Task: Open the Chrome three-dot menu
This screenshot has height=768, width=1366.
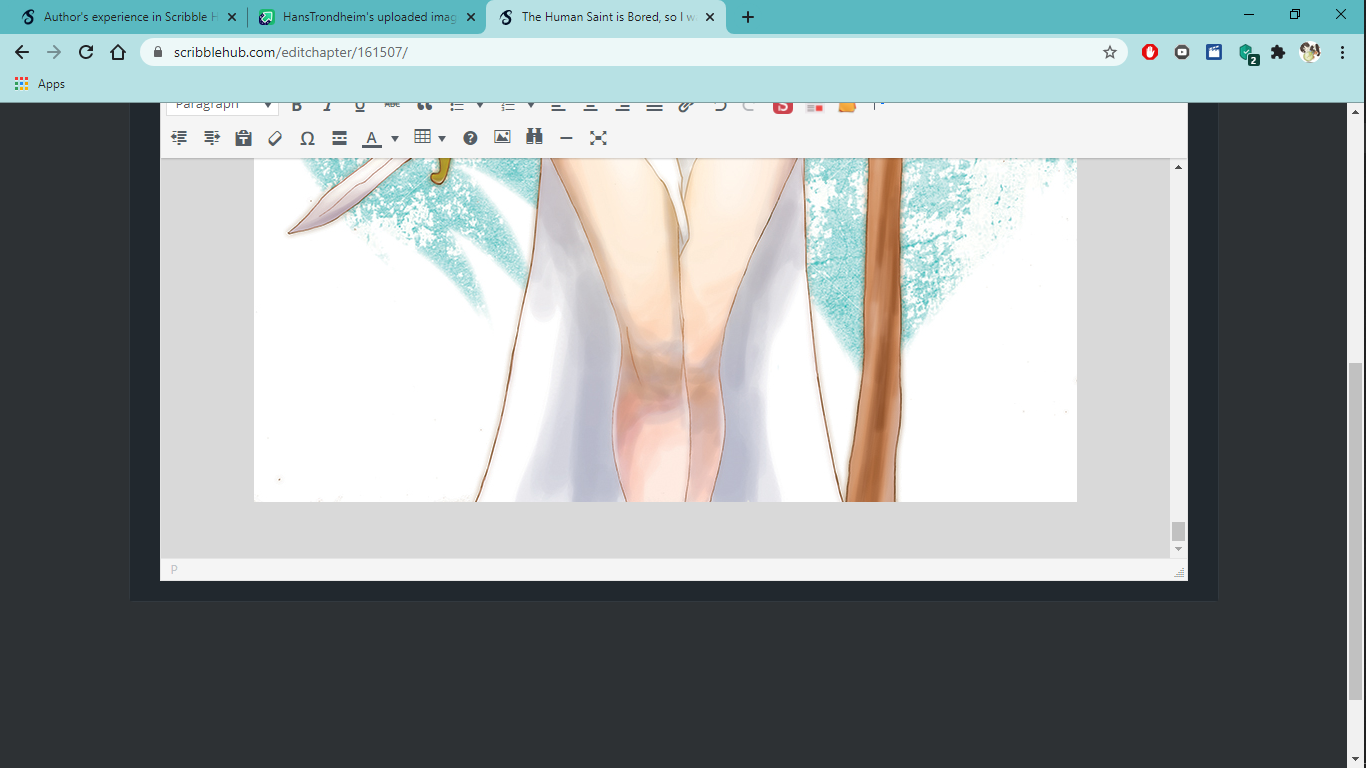Action: [x=1342, y=52]
